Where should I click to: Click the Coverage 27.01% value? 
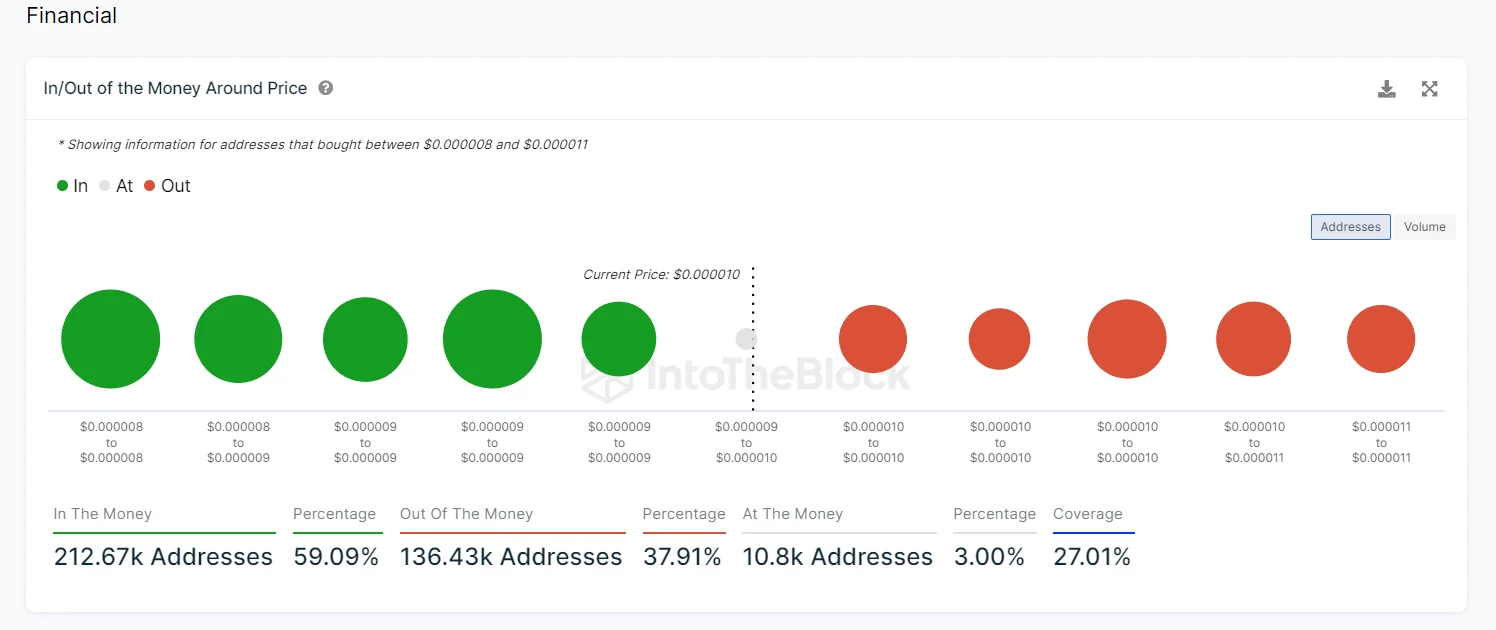(x=1091, y=557)
